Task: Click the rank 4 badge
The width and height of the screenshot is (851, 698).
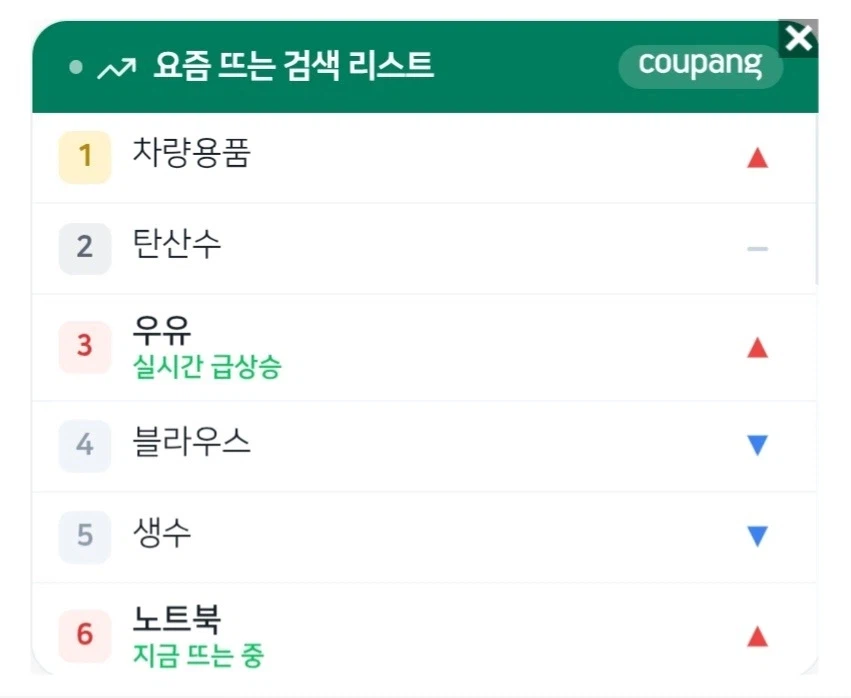Action: pyautogui.click(x=85, y=446)
